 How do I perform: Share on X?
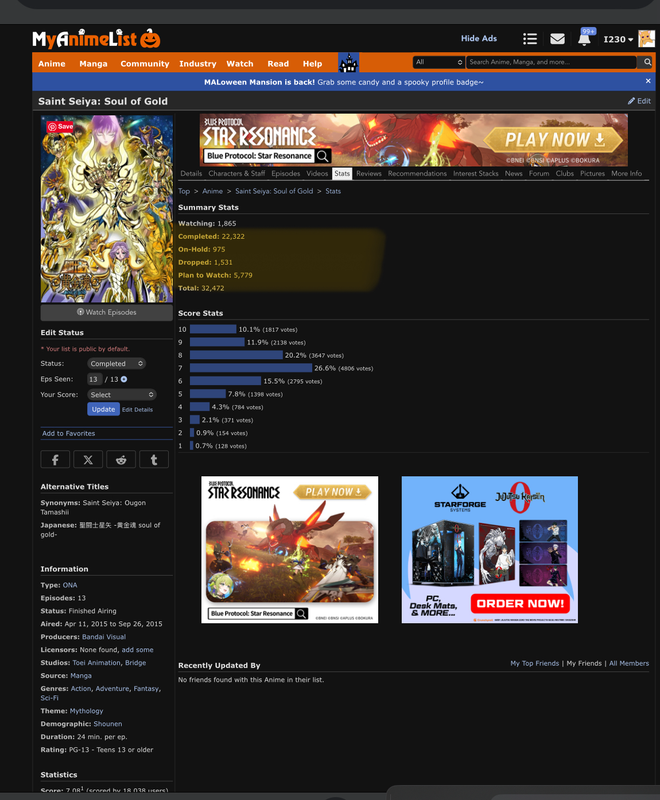coord(88,460)
